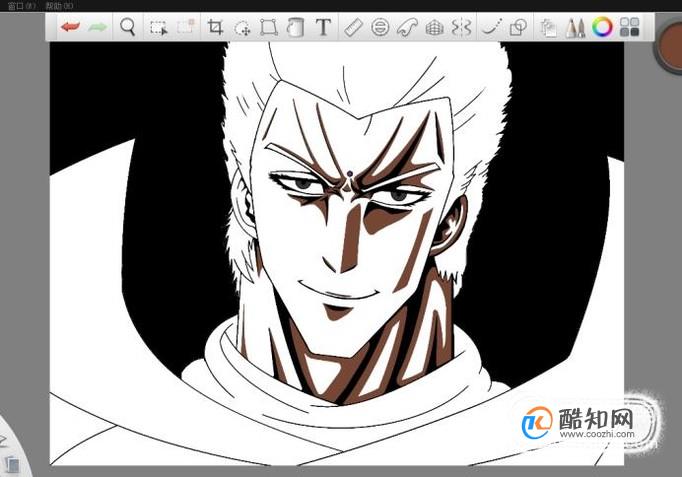Enable the French Curve tool
This screenshot has width=682, height=477.
click(x=407, y=27)
